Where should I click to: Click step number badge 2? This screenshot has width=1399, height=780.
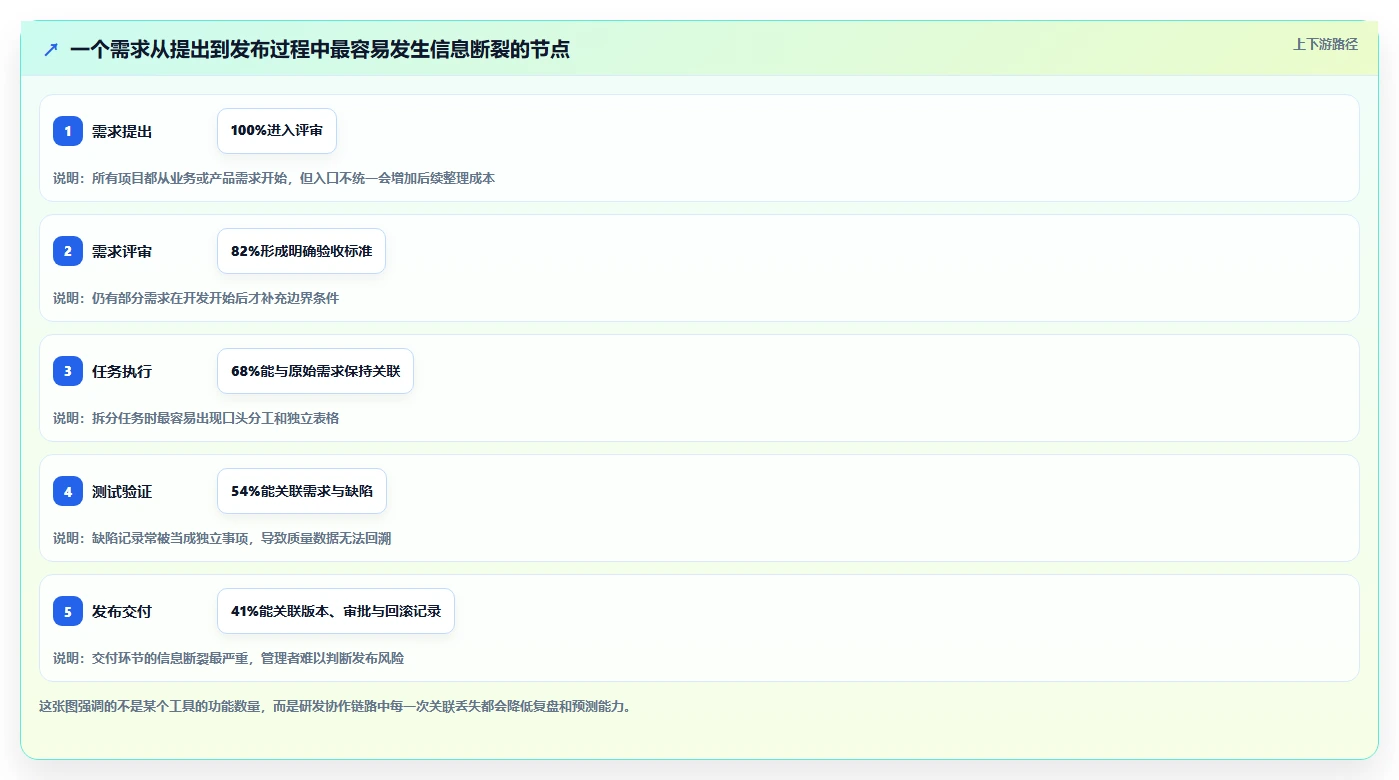point(68,251)
